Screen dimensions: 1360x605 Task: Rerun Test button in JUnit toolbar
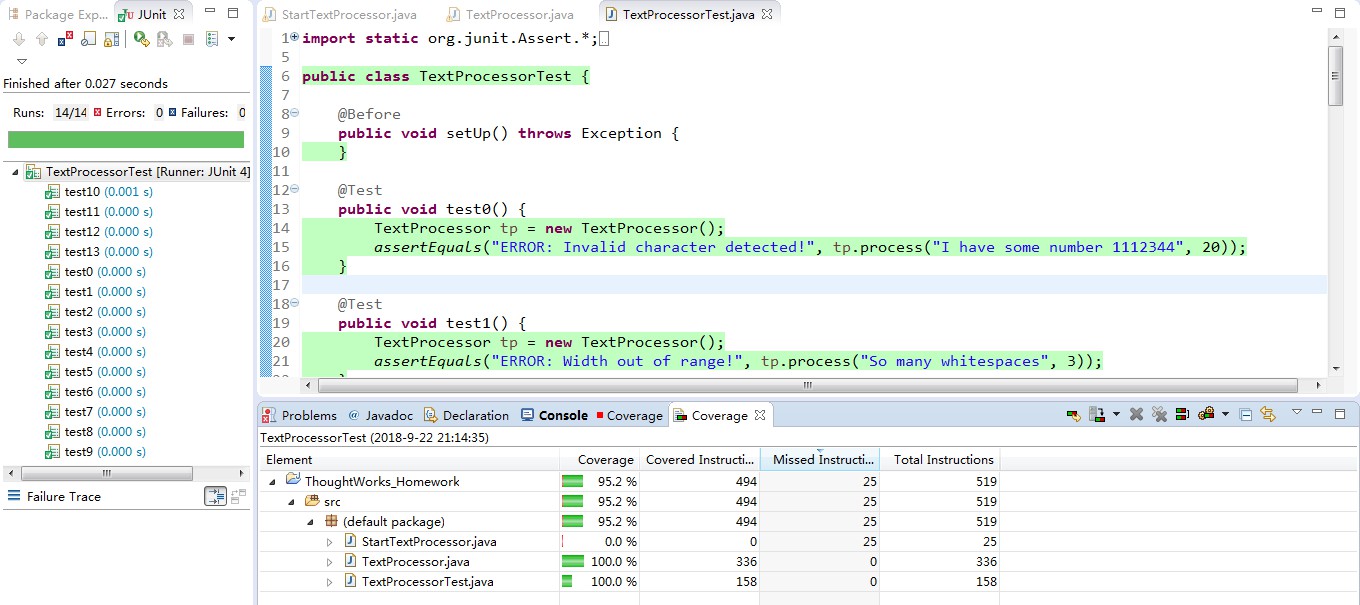(x=142, y=39)
